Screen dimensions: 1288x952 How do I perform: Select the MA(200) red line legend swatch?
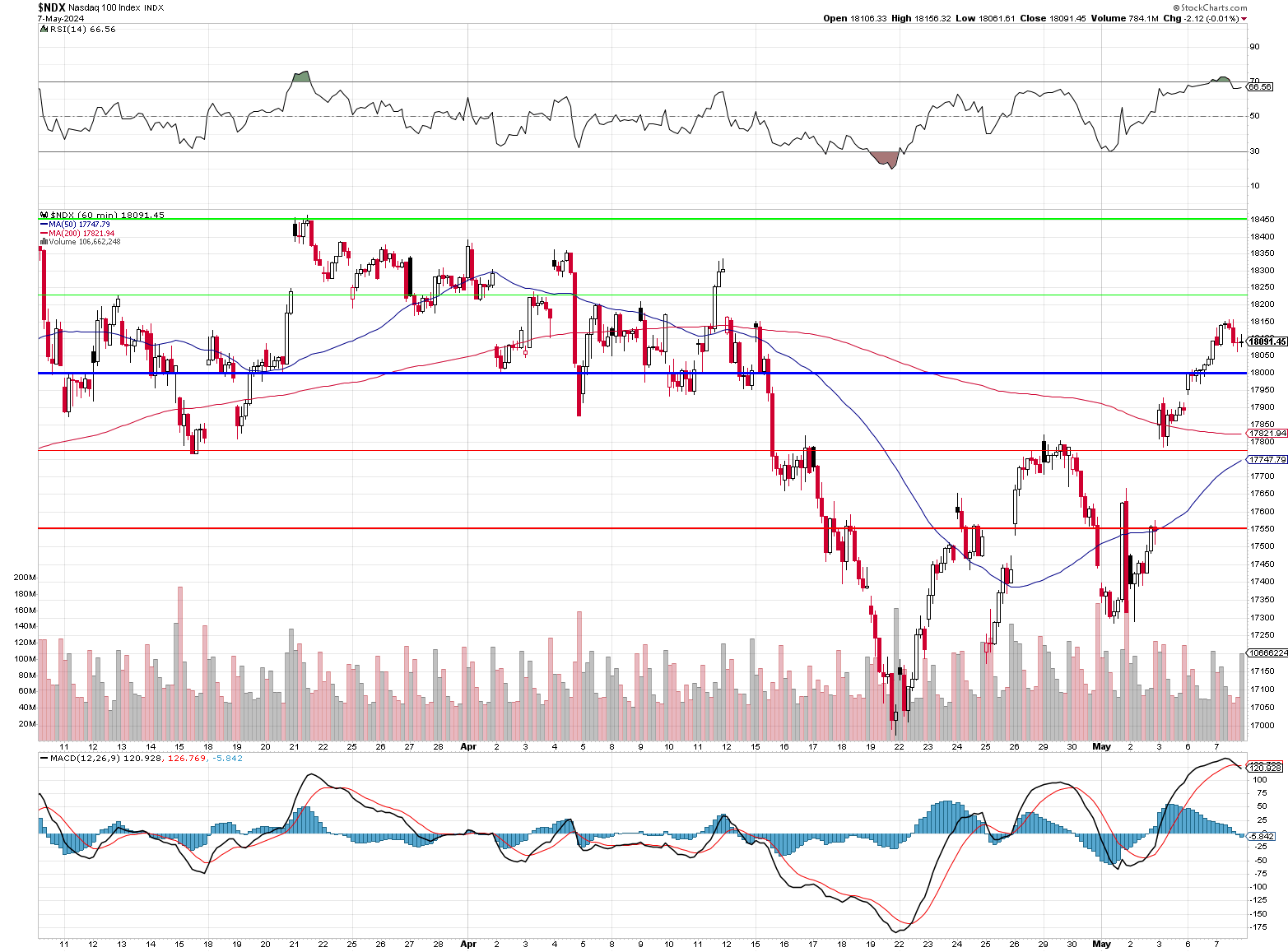[44, 234]
